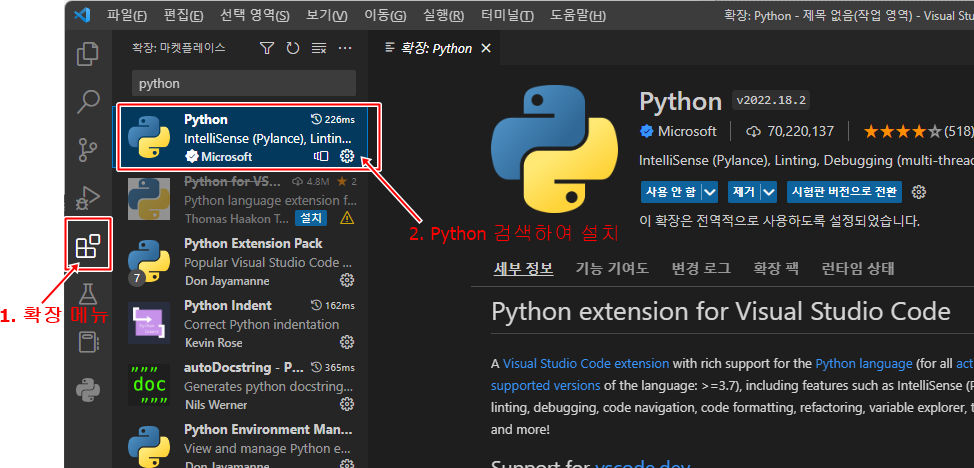Open the 이동(G) menu
Viewport: 974px width, 468px height.
point(385,16)
